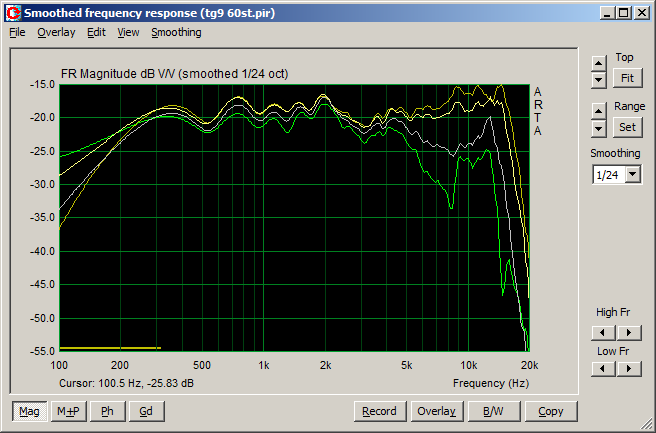This screenshot has width=656, height=433.
Task: Toggle B/W display button
Action: [x=493, y=412]
